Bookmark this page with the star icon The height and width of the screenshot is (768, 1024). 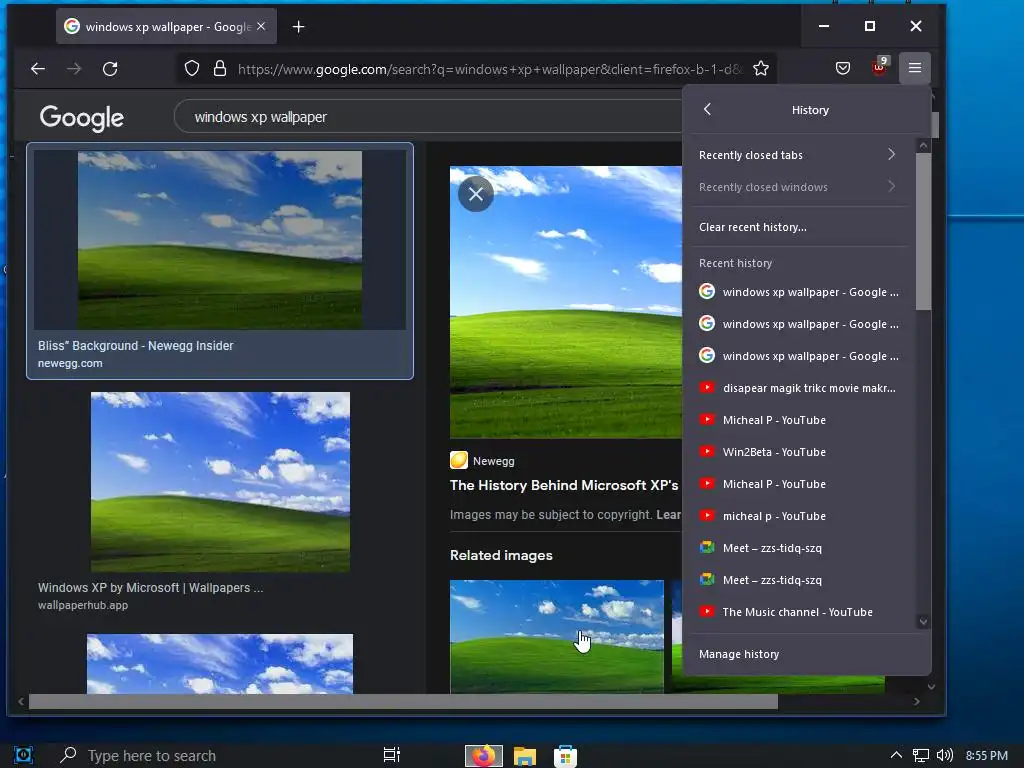761,69
